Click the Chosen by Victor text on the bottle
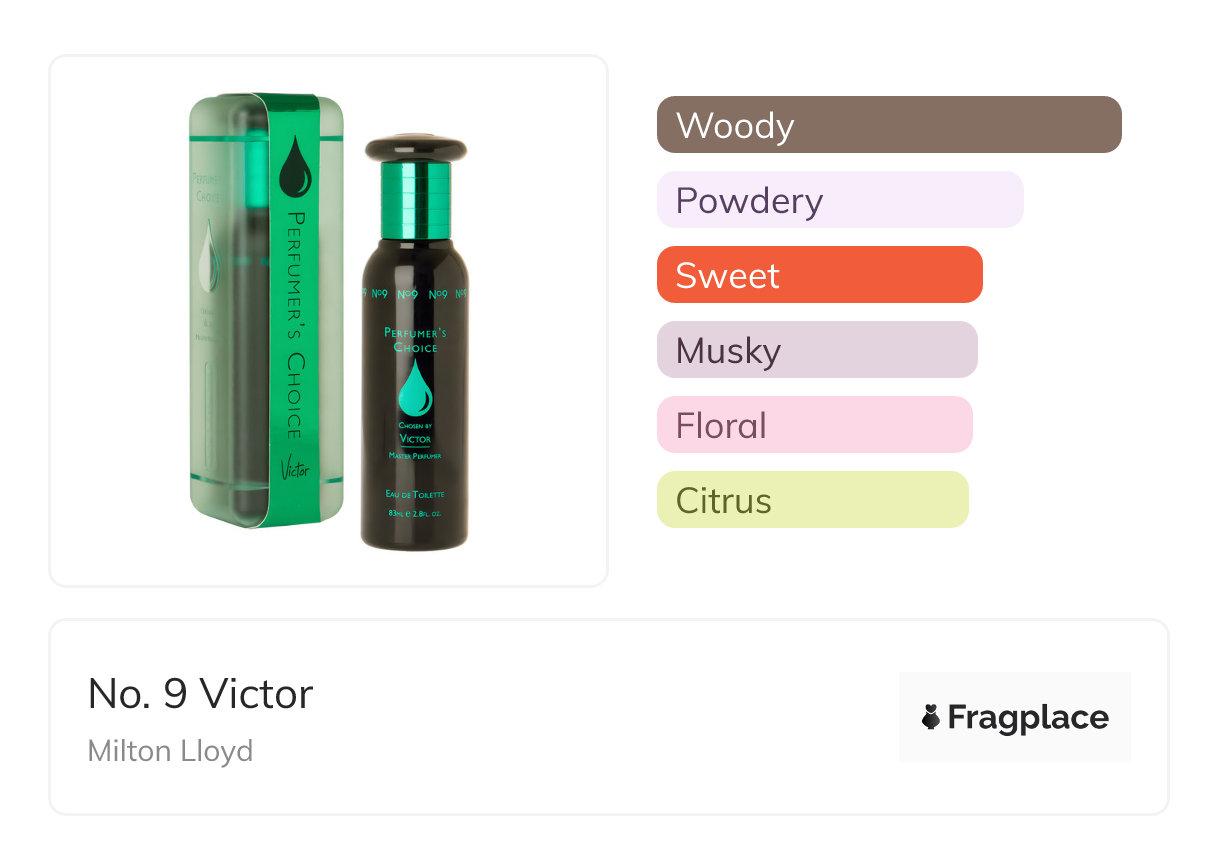The width and height of the screenshot is (1218, 864). 414,431
